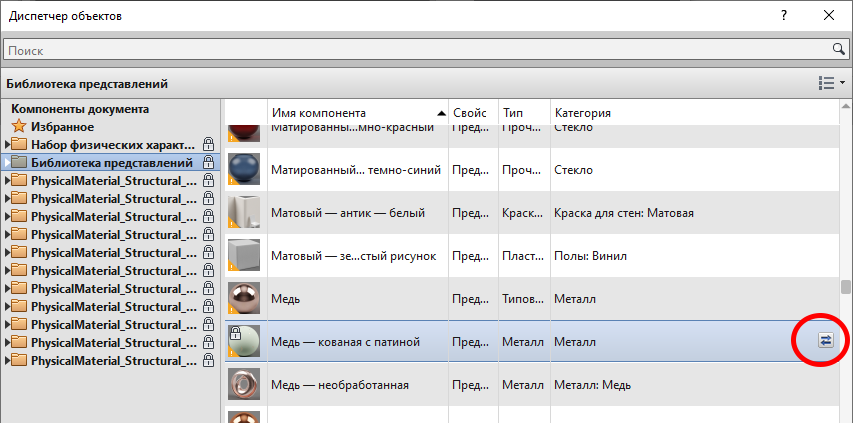Sort by the Категория column header

click(x=694, y=113)
